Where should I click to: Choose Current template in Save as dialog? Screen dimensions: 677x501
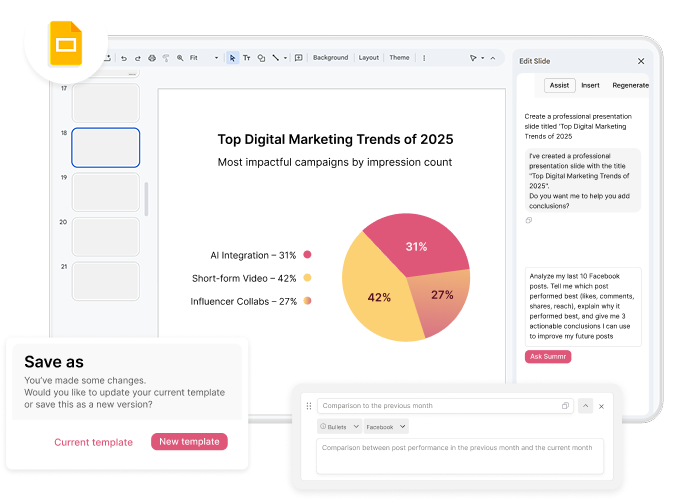point(93,442)
